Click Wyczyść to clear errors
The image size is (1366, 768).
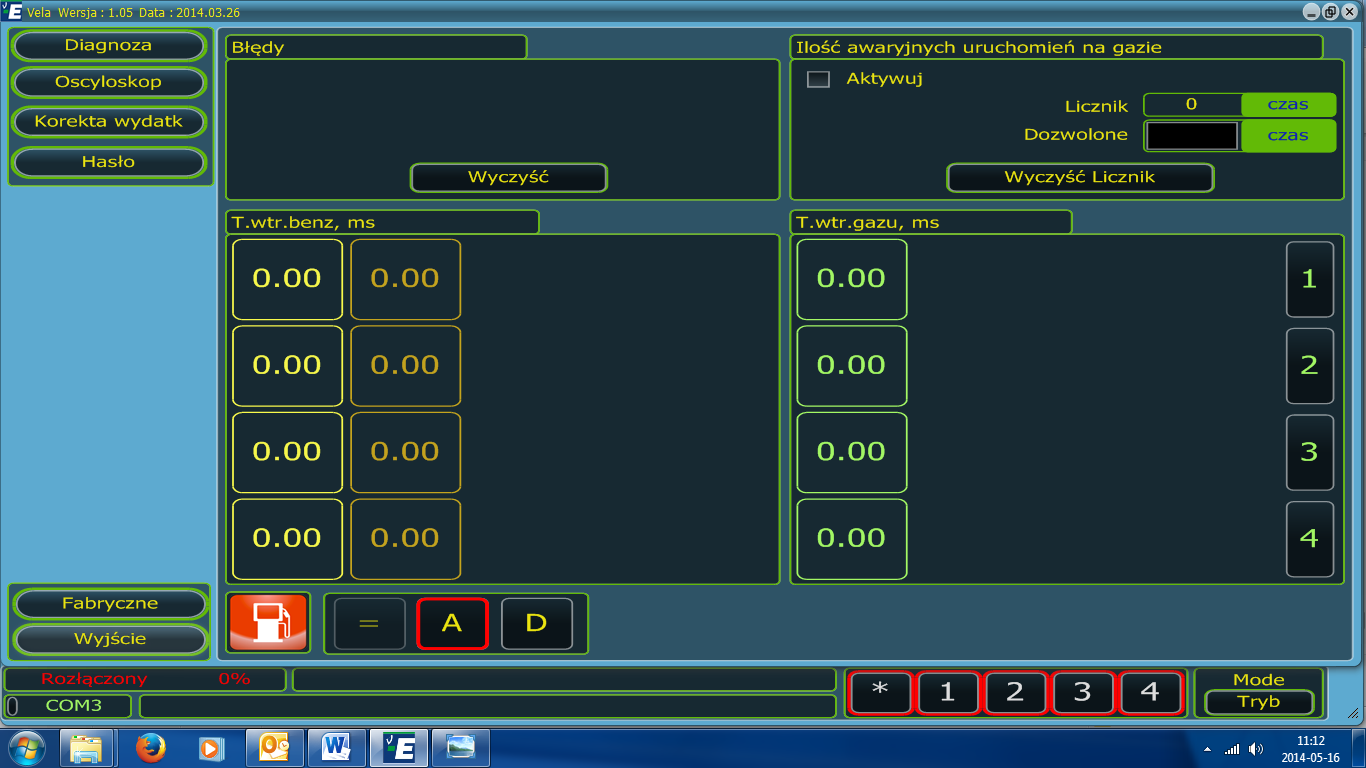[x=509, y=177]
